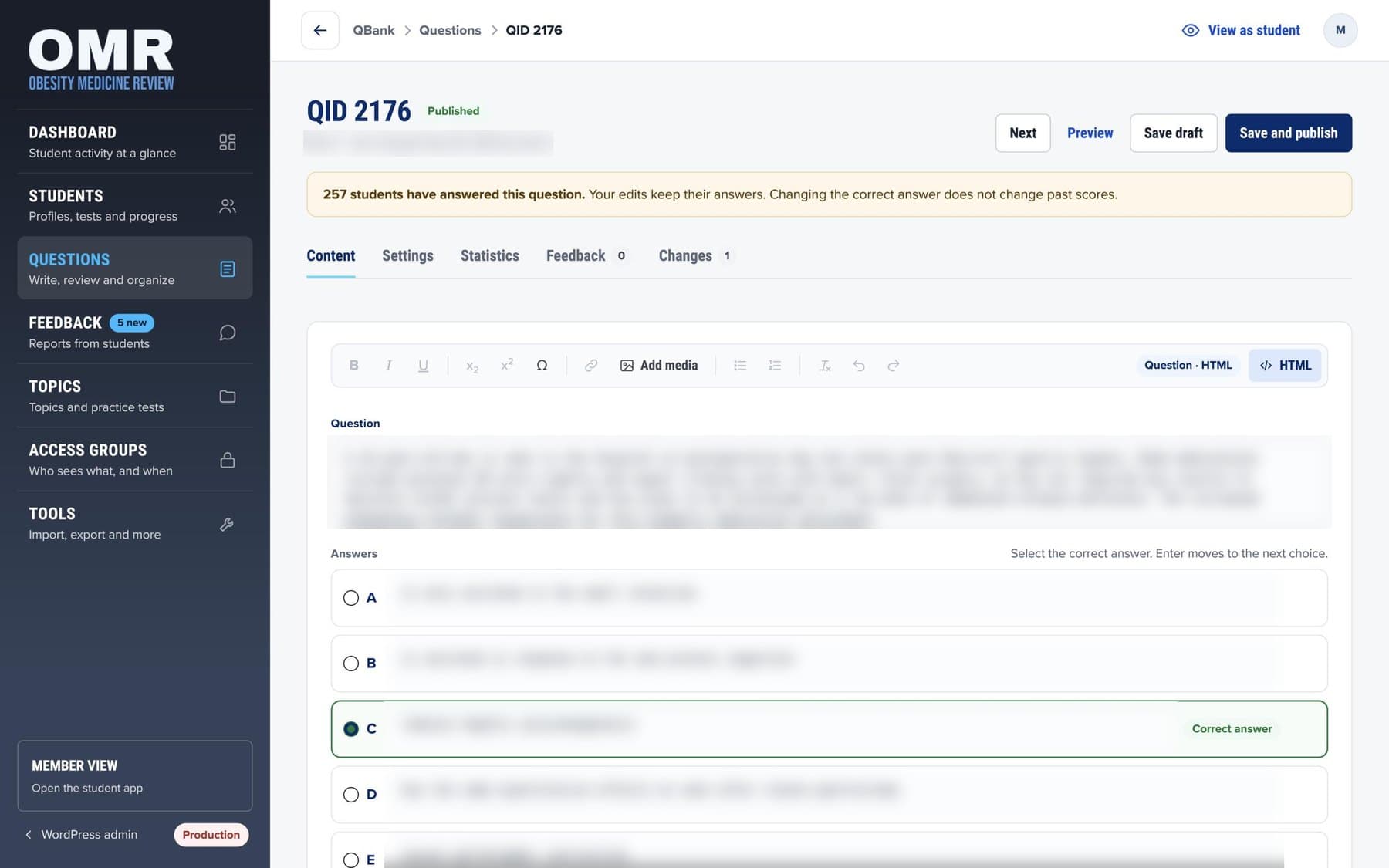Screen dimensions: 1389x868
Task: Go to the Next question
Action: [x=1022, y=133]
